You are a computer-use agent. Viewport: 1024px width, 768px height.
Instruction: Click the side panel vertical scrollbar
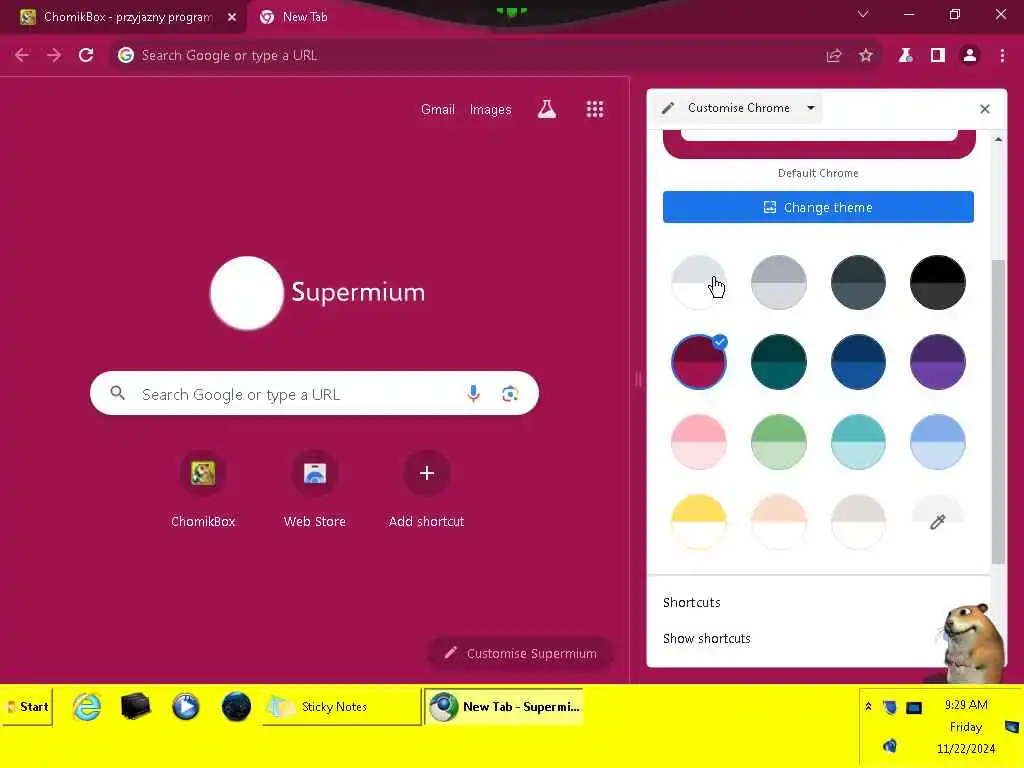tap(998, 411)
